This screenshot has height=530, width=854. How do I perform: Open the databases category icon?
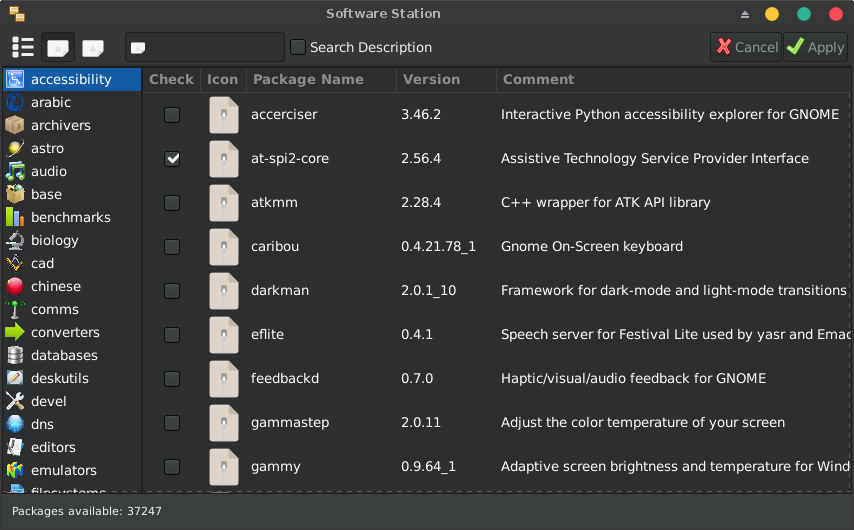coord(15,355)
